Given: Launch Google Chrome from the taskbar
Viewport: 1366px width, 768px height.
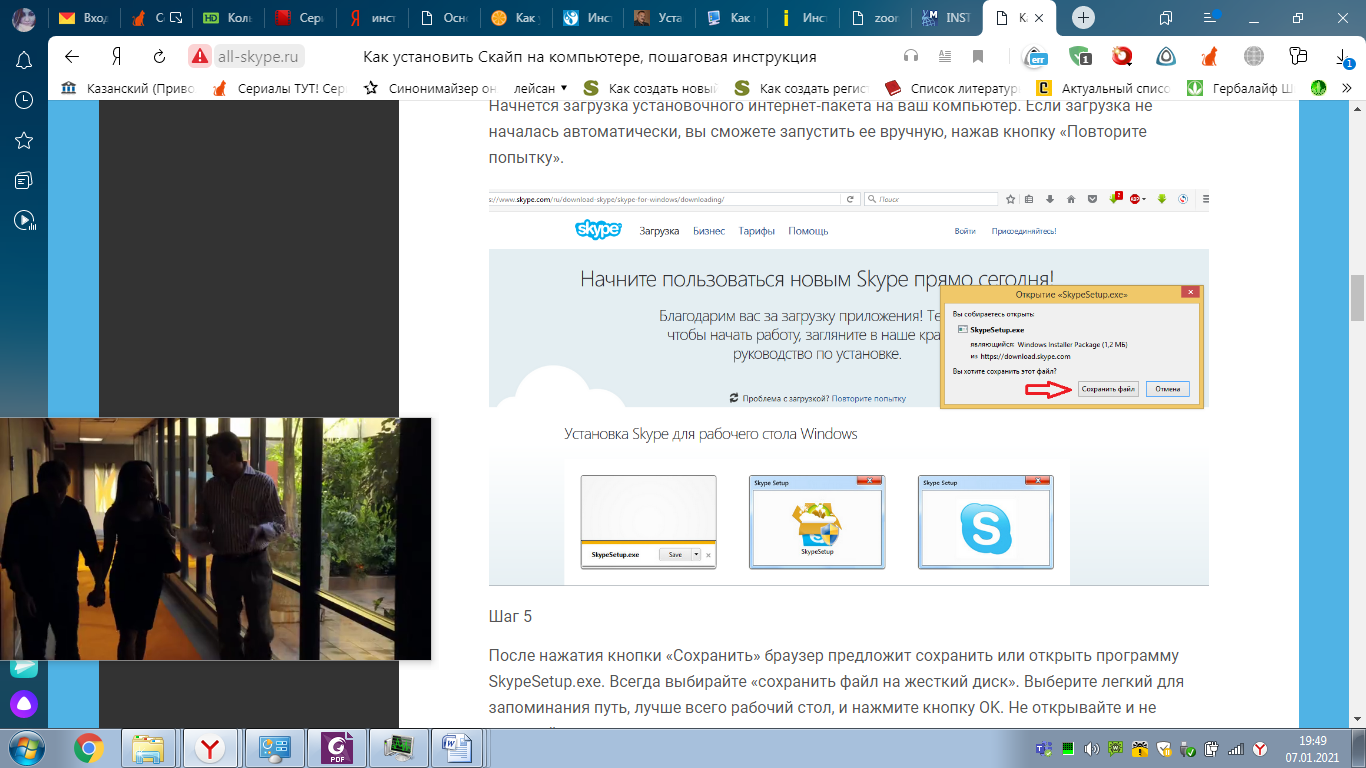Looking at the screenshot, I should (89, 747).
